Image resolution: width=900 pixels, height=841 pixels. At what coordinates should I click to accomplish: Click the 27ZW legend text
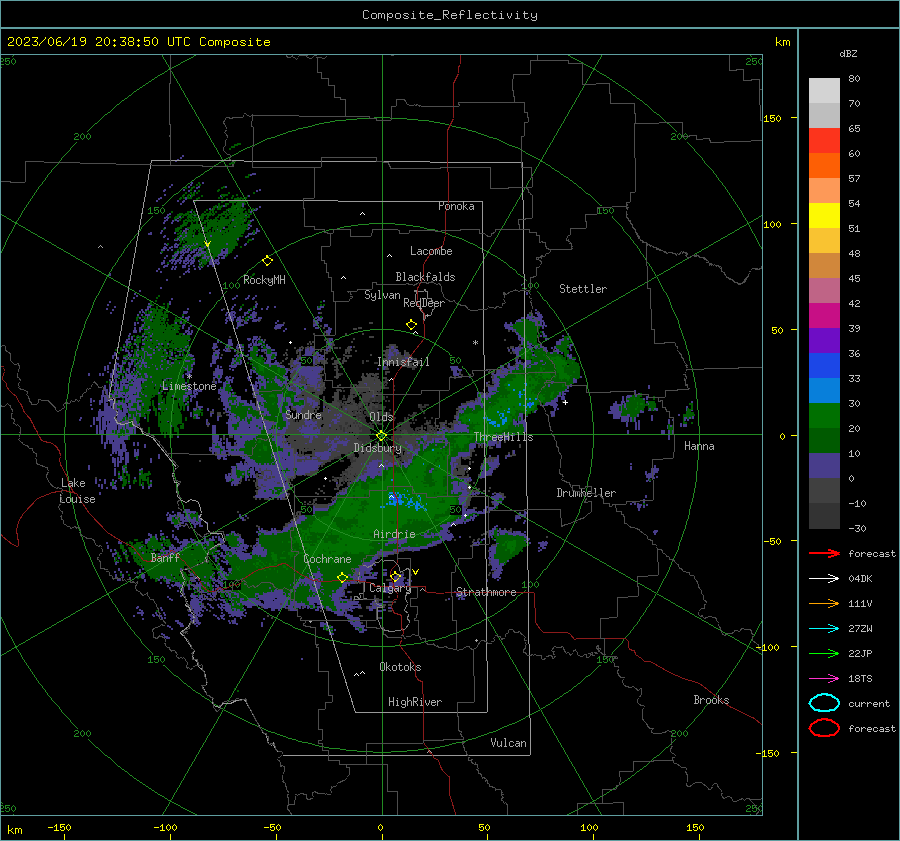click(860, 629)
